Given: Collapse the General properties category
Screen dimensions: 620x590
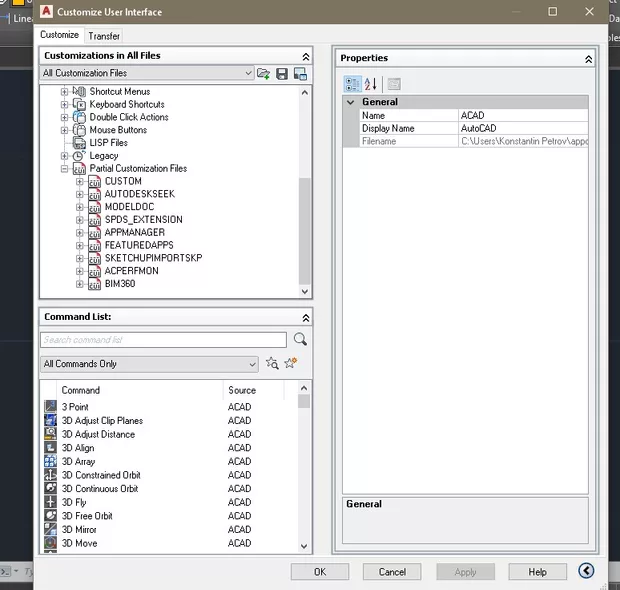Looking at the screenshot, I should tap(350, 102).
